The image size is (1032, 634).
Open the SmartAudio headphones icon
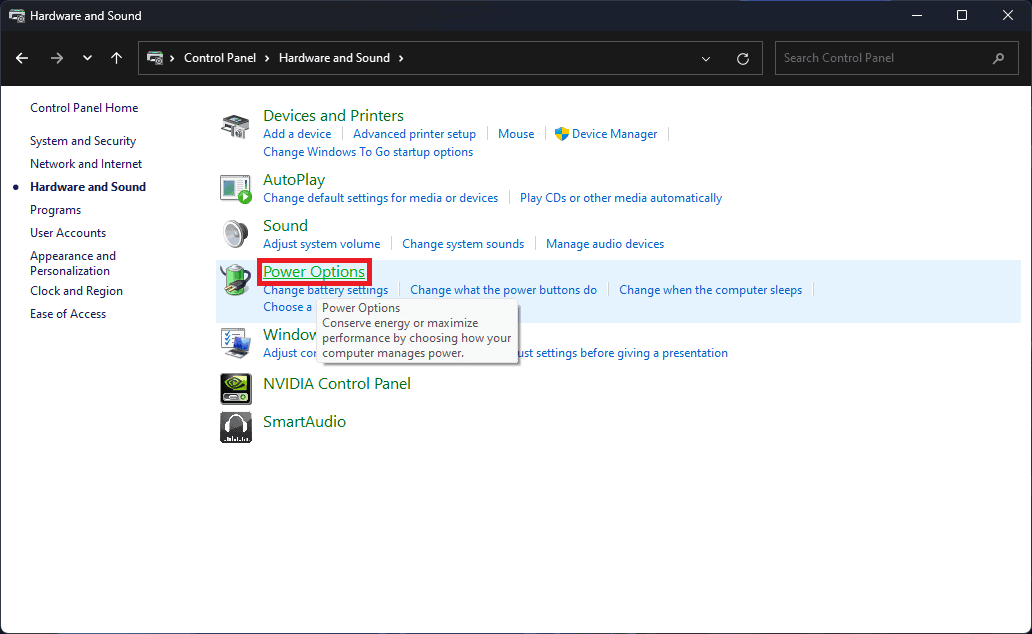tap(235, 427)
